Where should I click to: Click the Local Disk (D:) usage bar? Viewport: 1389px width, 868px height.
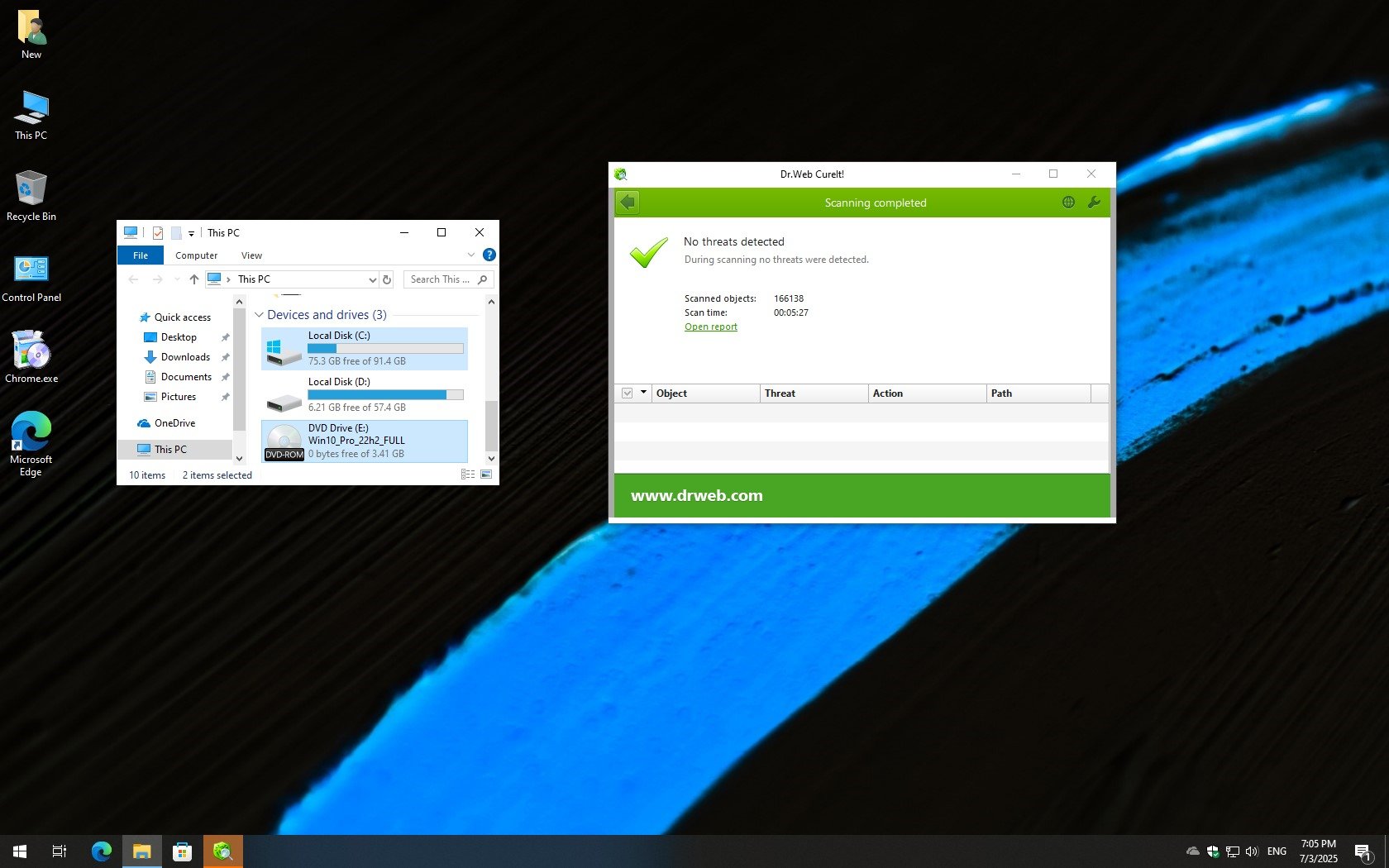pyautogui.click(x=385, y=394)
